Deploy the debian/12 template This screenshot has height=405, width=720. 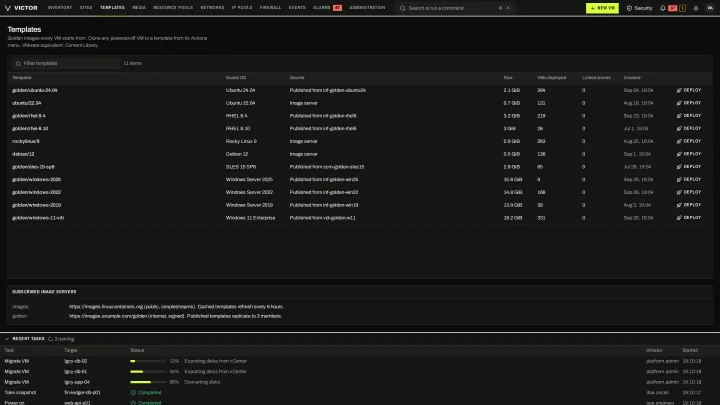689,154
